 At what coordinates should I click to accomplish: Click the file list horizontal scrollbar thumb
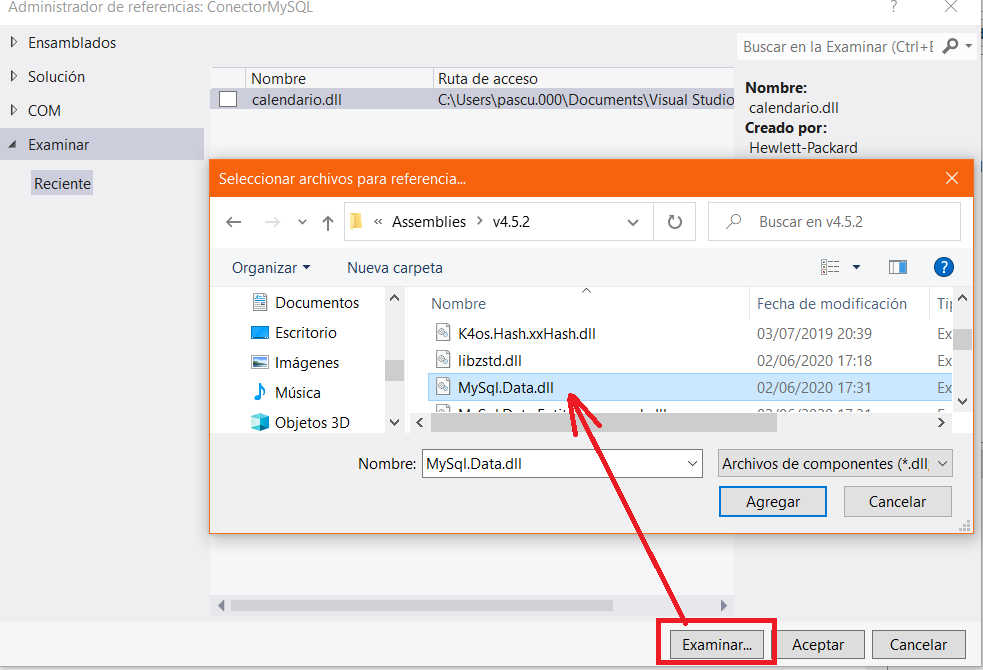point(604,423)
